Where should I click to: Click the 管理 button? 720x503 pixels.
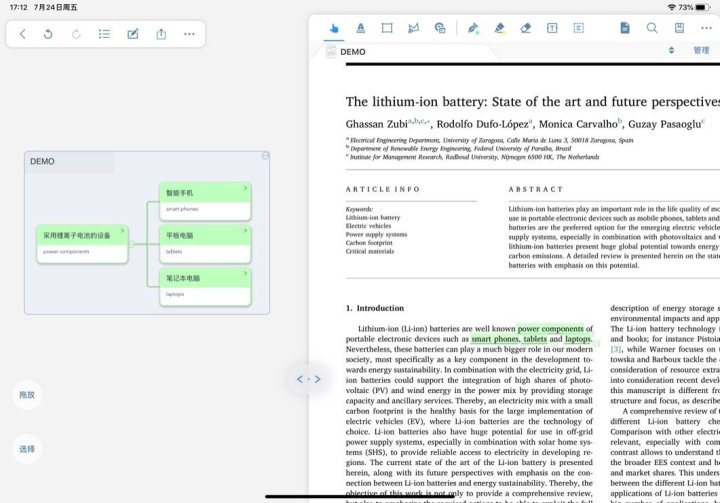pyautogui.click(x=701, y=50)
